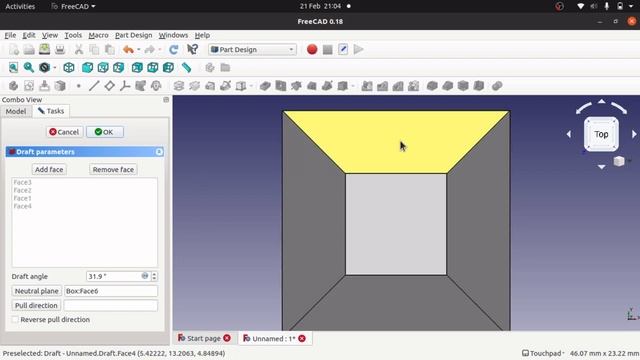Open the Touchpad navigation style menu
This screenshot has height=360, width=640.
542,353
